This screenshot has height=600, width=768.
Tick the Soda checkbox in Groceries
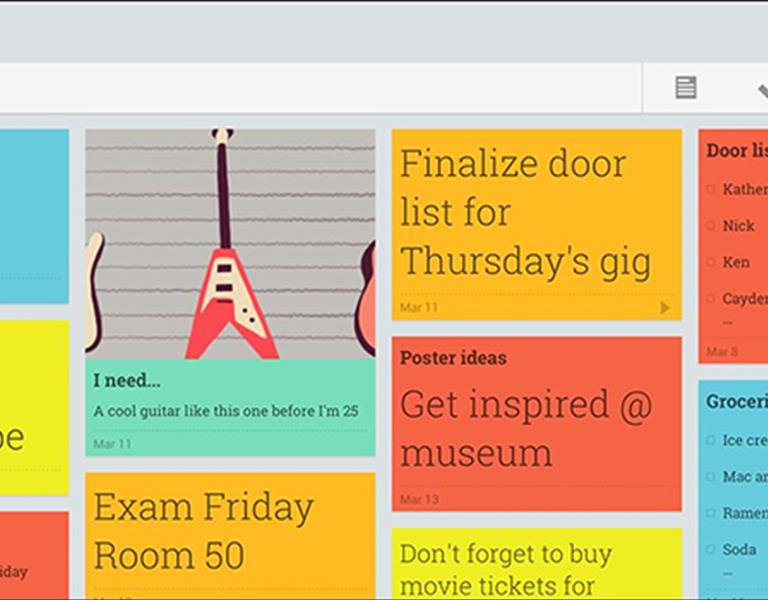point(711,550)
